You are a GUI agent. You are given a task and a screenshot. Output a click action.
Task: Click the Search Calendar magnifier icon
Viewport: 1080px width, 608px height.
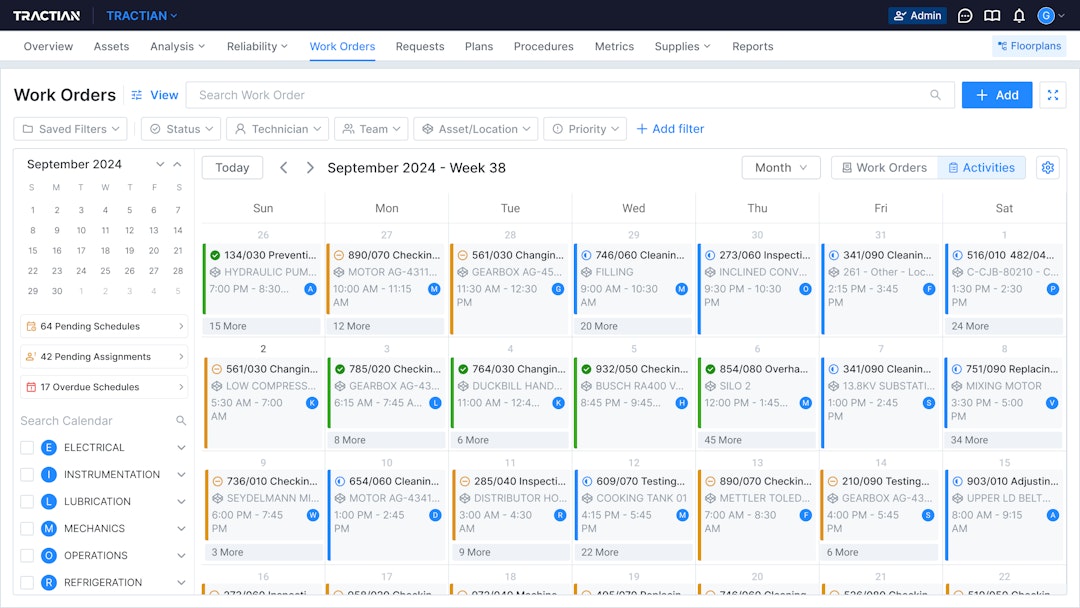tap(180, 420)
